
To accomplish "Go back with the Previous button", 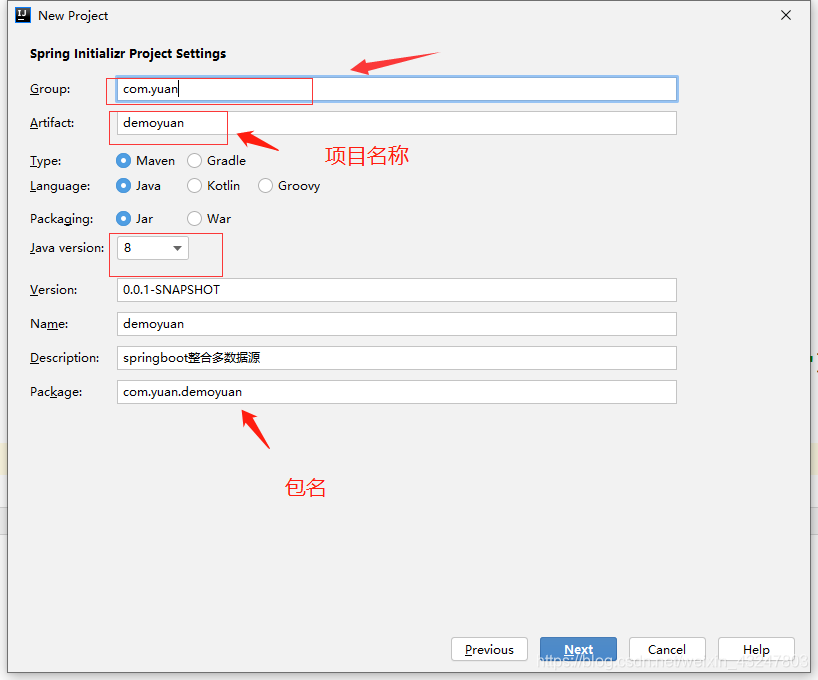I will pyautogui.click(x=489, y=649).
